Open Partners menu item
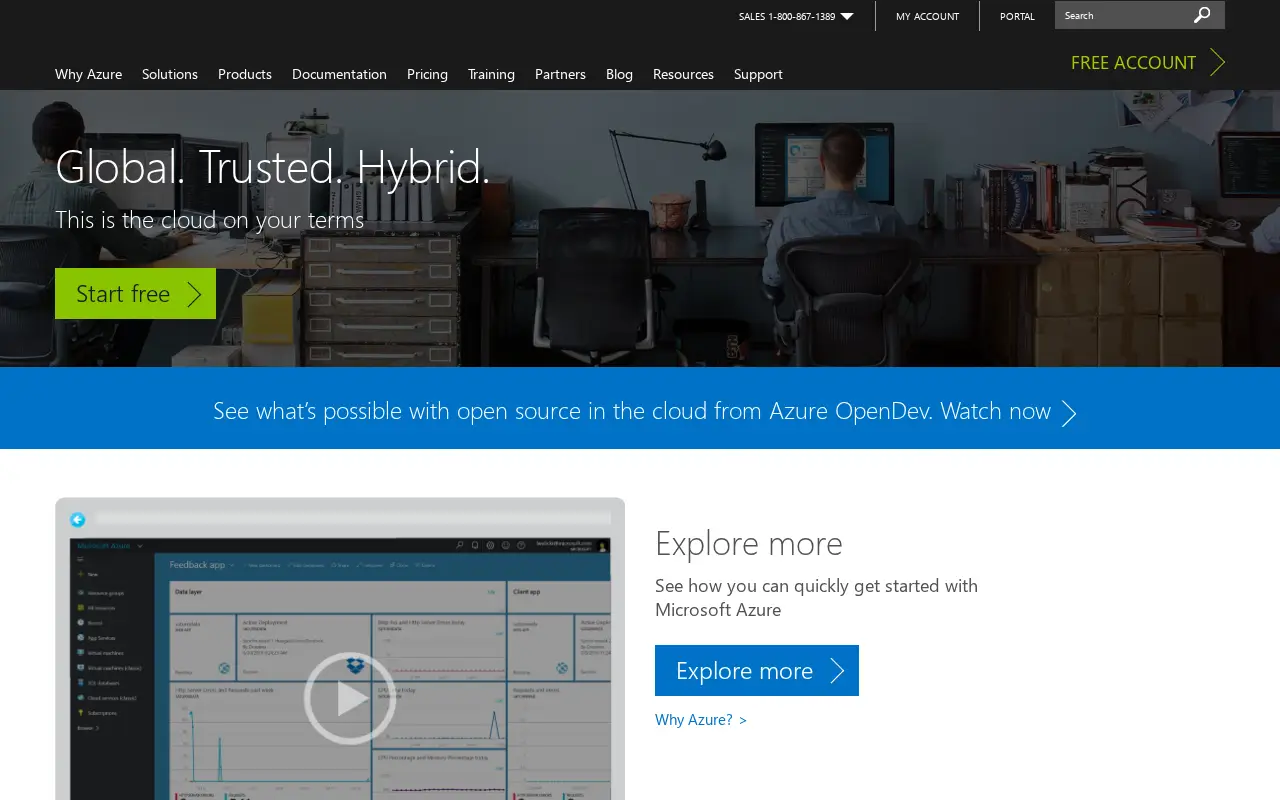 (x=560, y=74)
